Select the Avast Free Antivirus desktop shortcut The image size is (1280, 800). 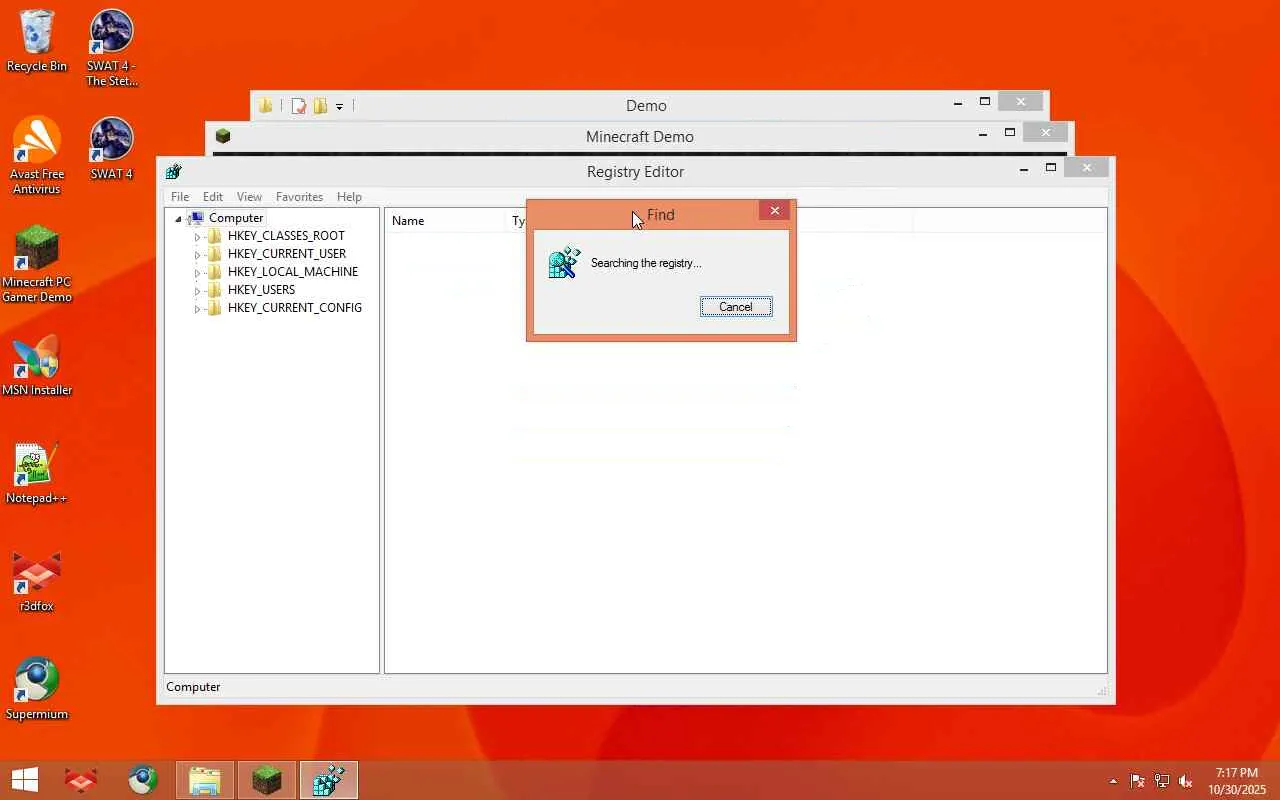(37, 156)
